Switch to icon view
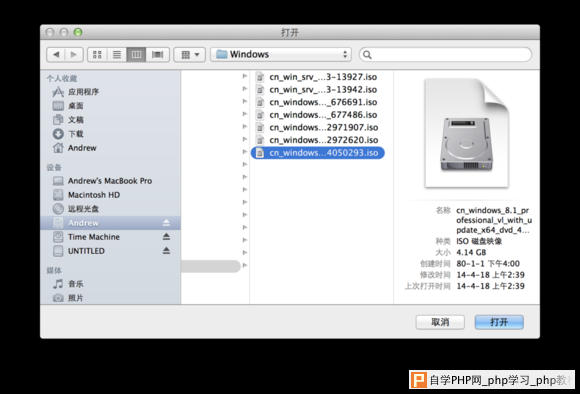The width and height of the screenshot is (580, 394). point(97,55)
